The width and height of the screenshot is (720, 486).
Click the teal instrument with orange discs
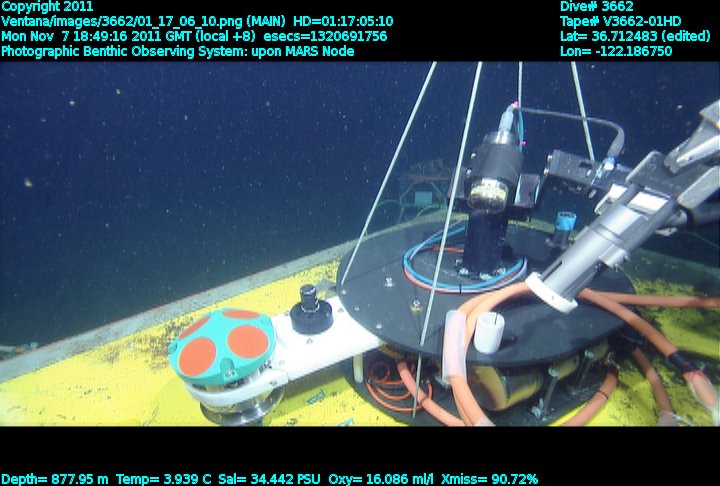(x=222, y=345)
